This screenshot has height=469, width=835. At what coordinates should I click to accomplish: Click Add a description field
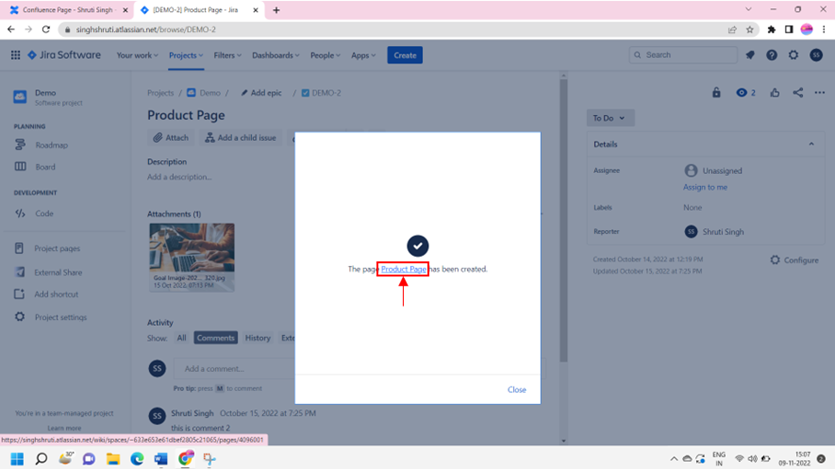[179, 177]
